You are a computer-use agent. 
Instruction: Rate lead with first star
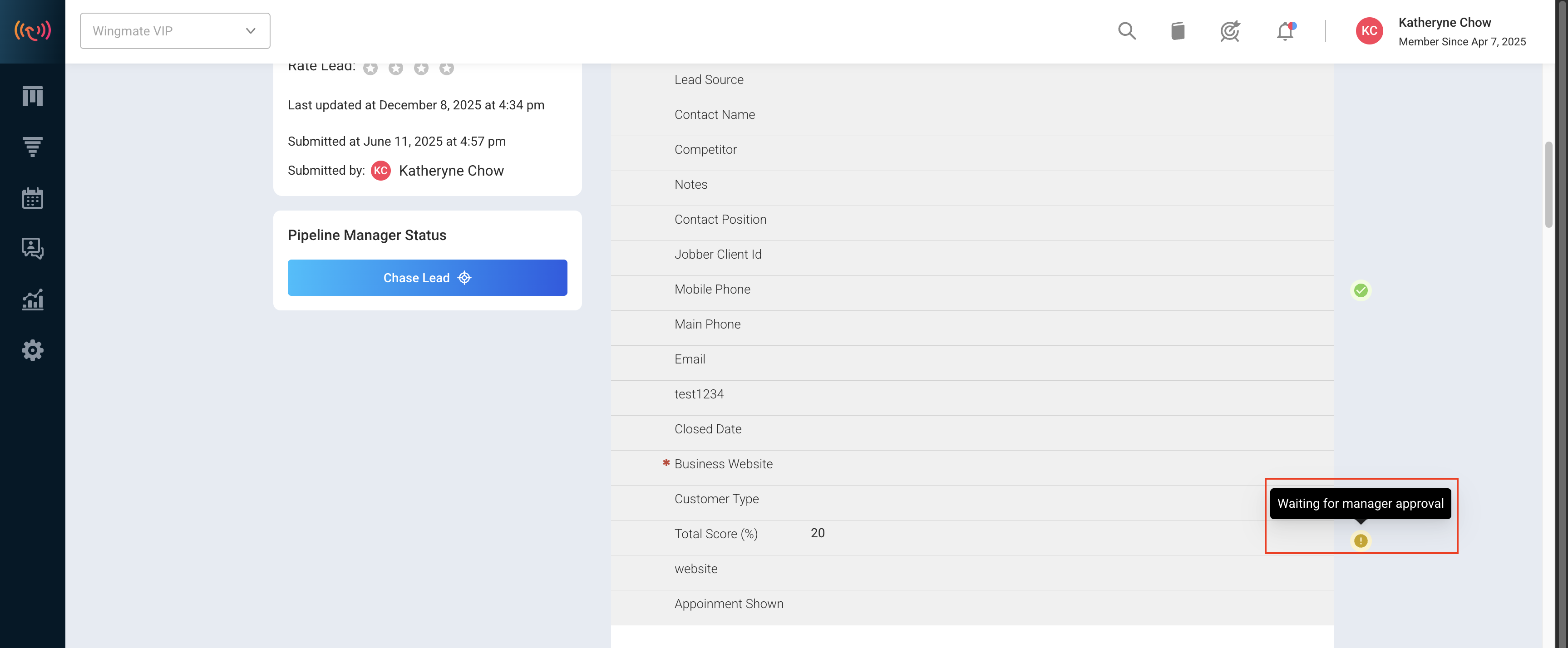(370, 69)
